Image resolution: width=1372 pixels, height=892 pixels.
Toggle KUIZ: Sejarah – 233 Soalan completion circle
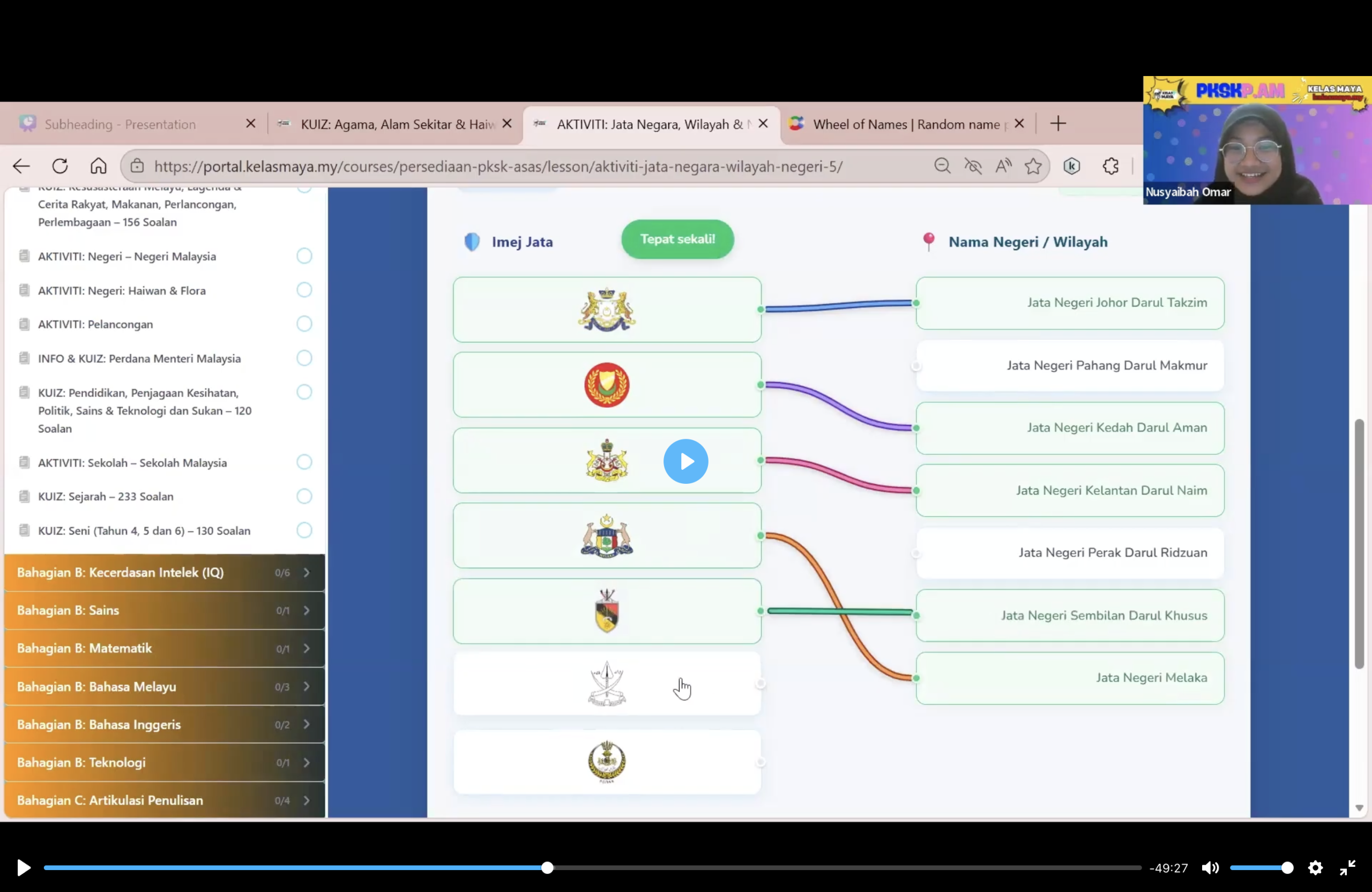click(304, 496)
